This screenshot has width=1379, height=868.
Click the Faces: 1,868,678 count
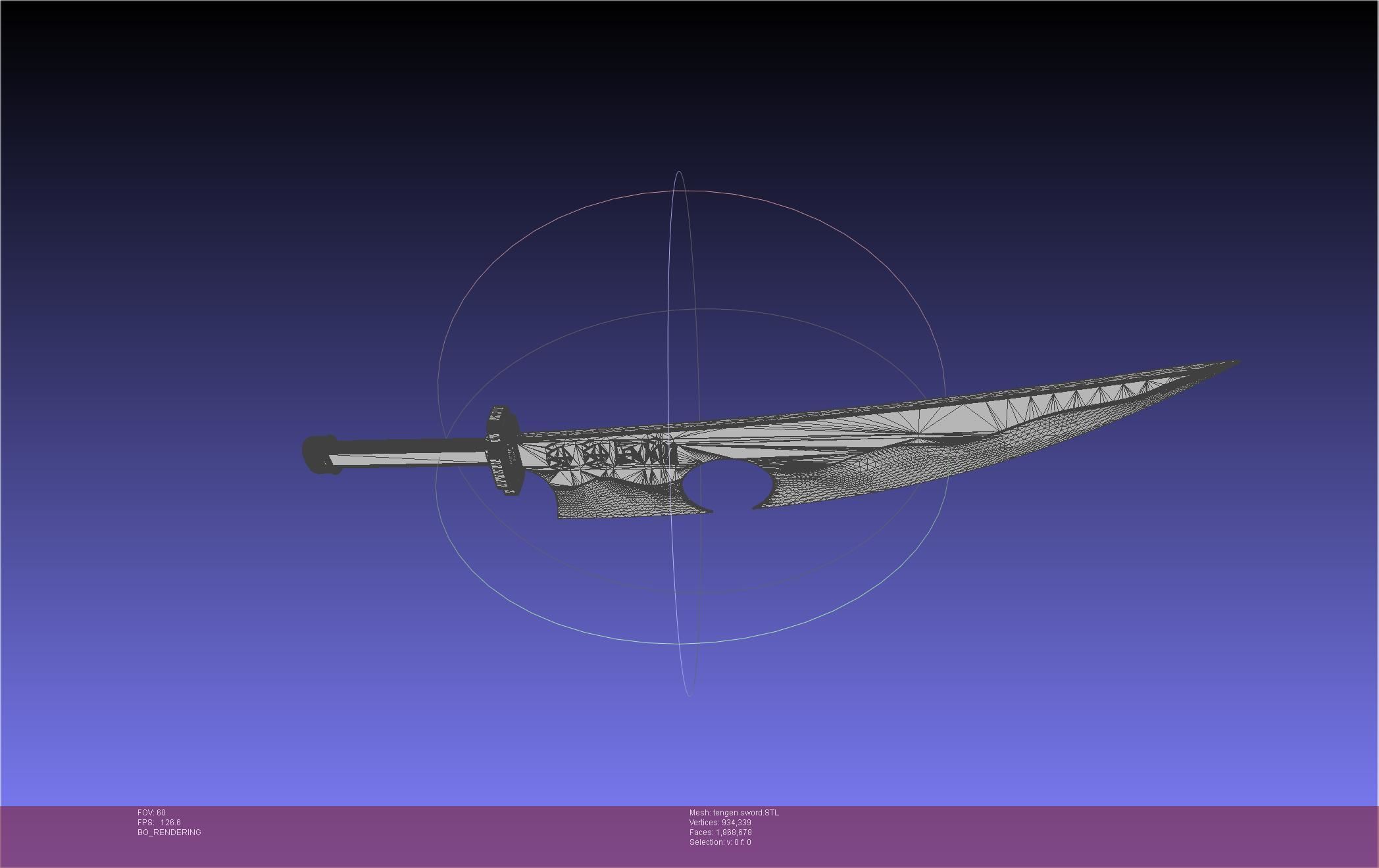(x=720, y=832)
